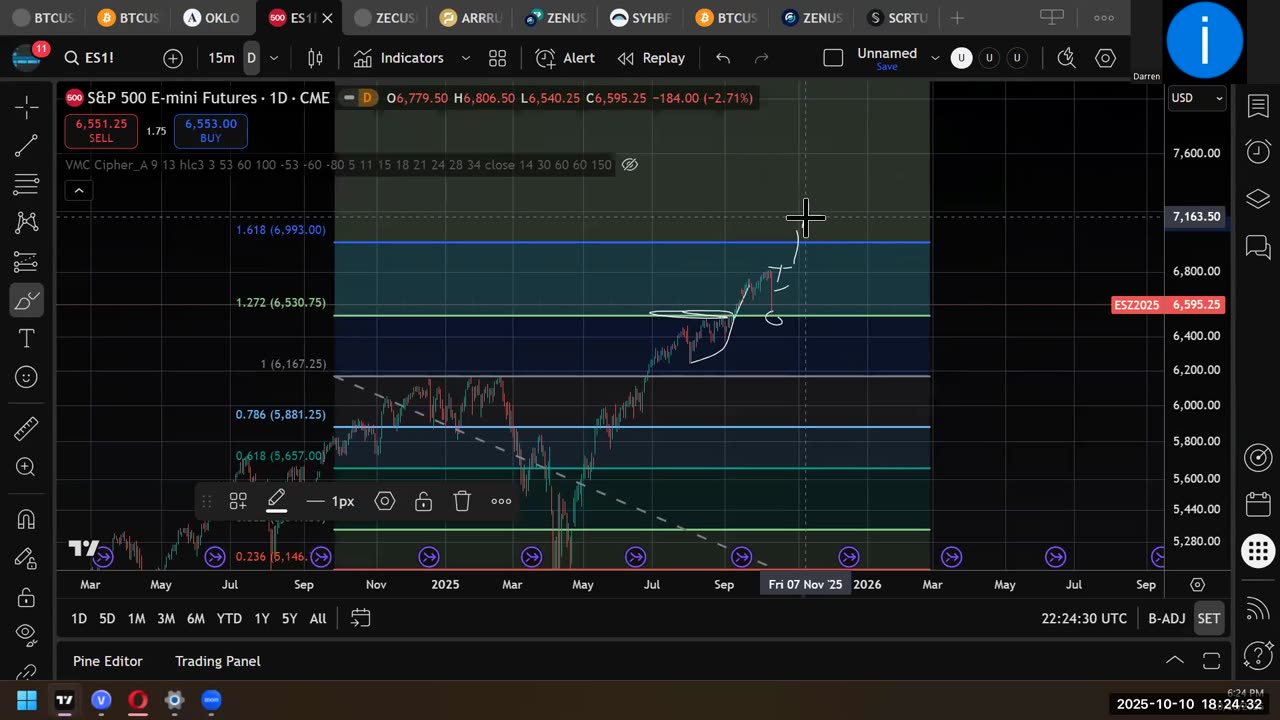Screen dimensions: 1280x720
Task: Select the D daily interval
Action: pos(251,58)
